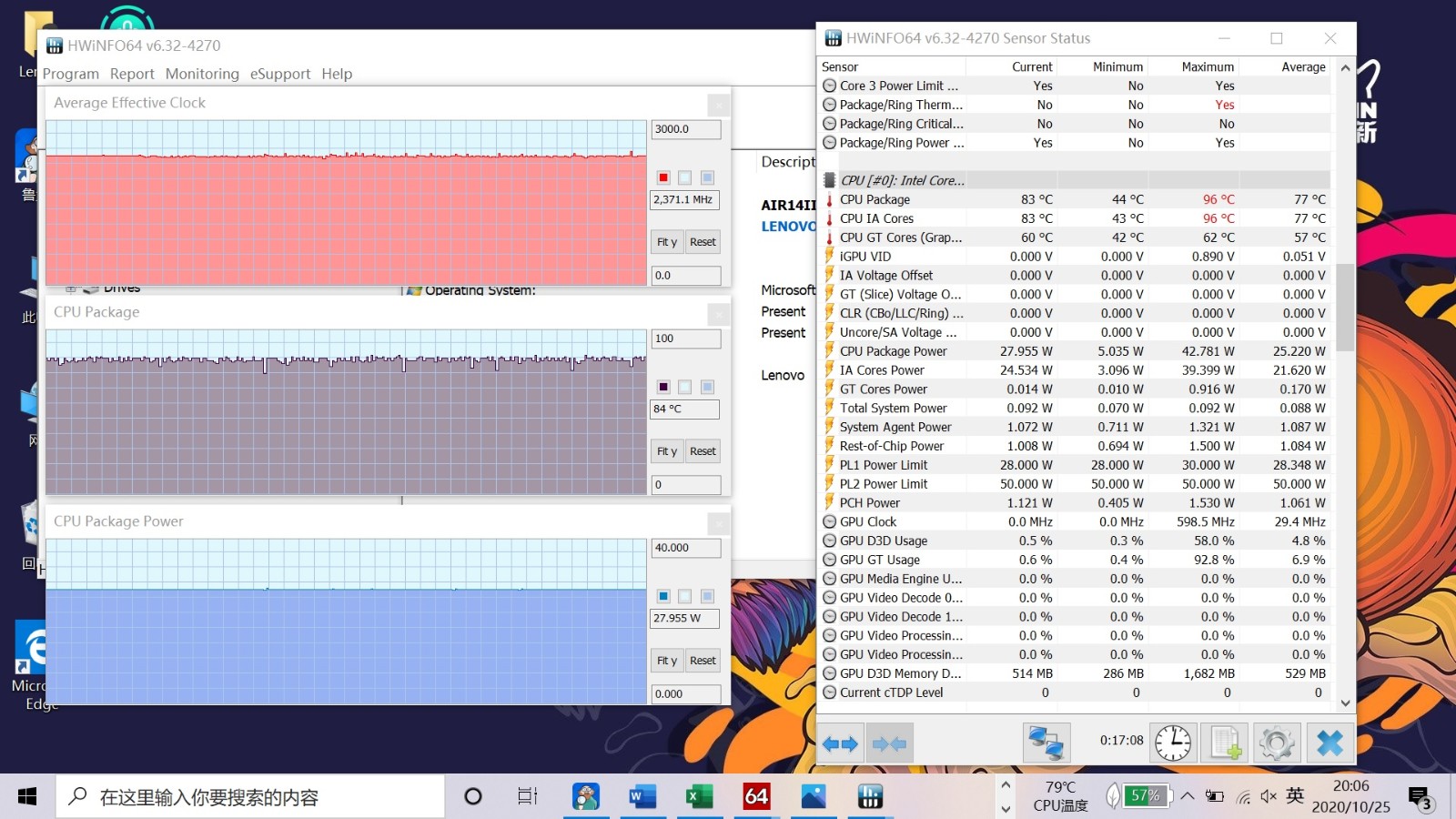The image size is (1456, 819).
Task: Select the PL1 Power Limit row
Action: coord(1075,465)
